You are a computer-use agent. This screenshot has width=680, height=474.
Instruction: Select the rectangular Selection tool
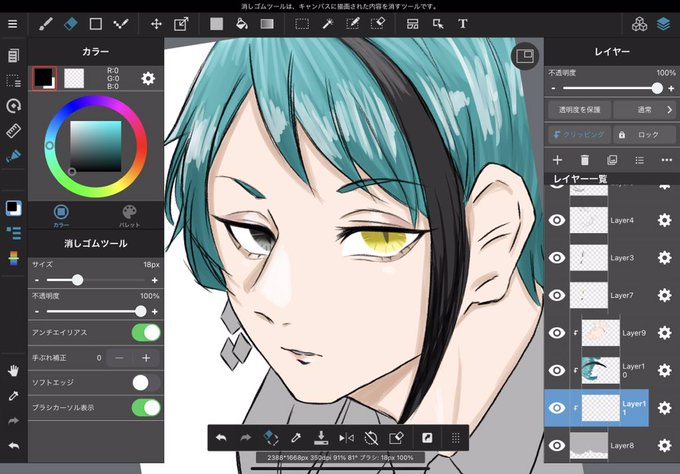tap(302, 24)
